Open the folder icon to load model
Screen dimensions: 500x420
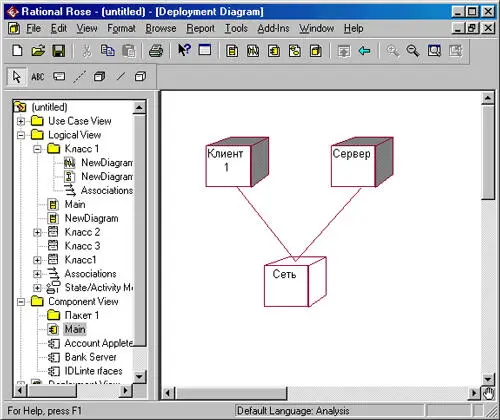coord(38,51)
